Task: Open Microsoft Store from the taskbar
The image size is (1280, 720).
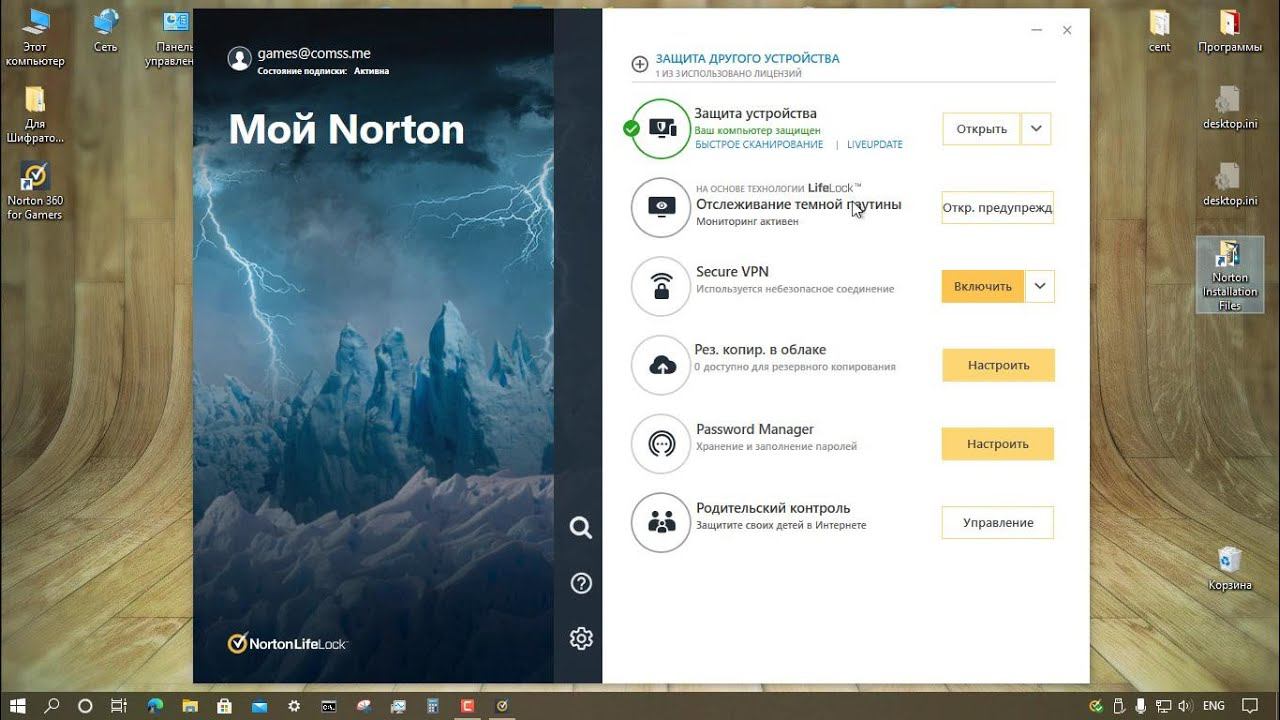Action: (225, 706)
